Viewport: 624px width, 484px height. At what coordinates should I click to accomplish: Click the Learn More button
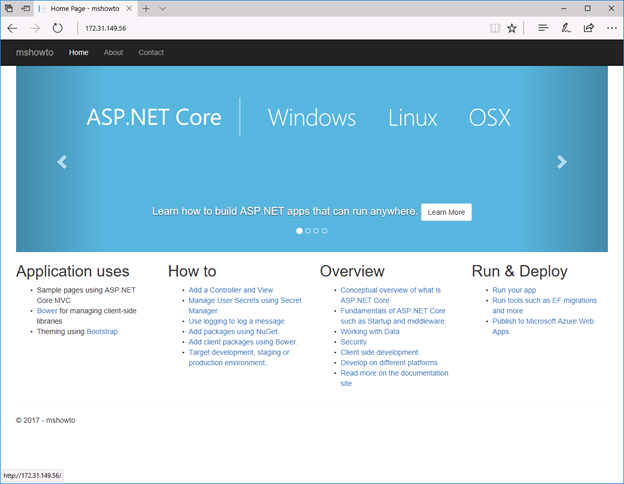(446, 212)
